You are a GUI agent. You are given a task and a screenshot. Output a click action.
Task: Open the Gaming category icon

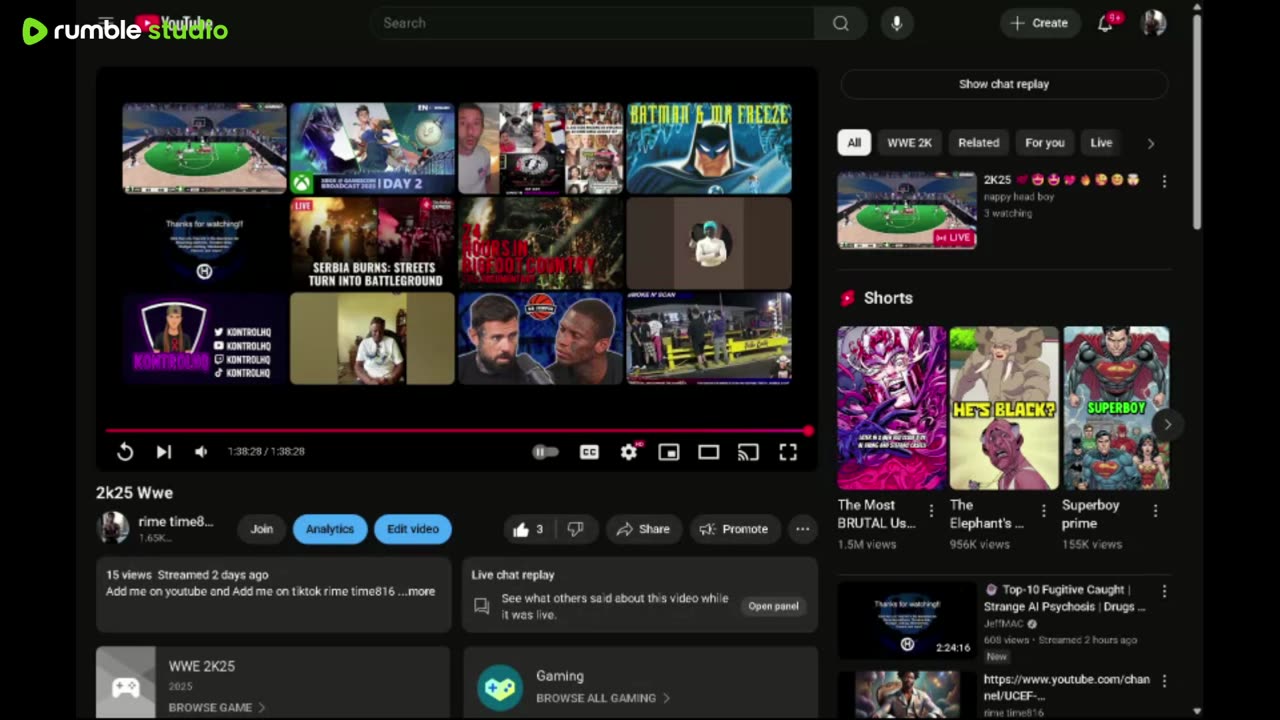pyautogui.click(x=499, y=688)
